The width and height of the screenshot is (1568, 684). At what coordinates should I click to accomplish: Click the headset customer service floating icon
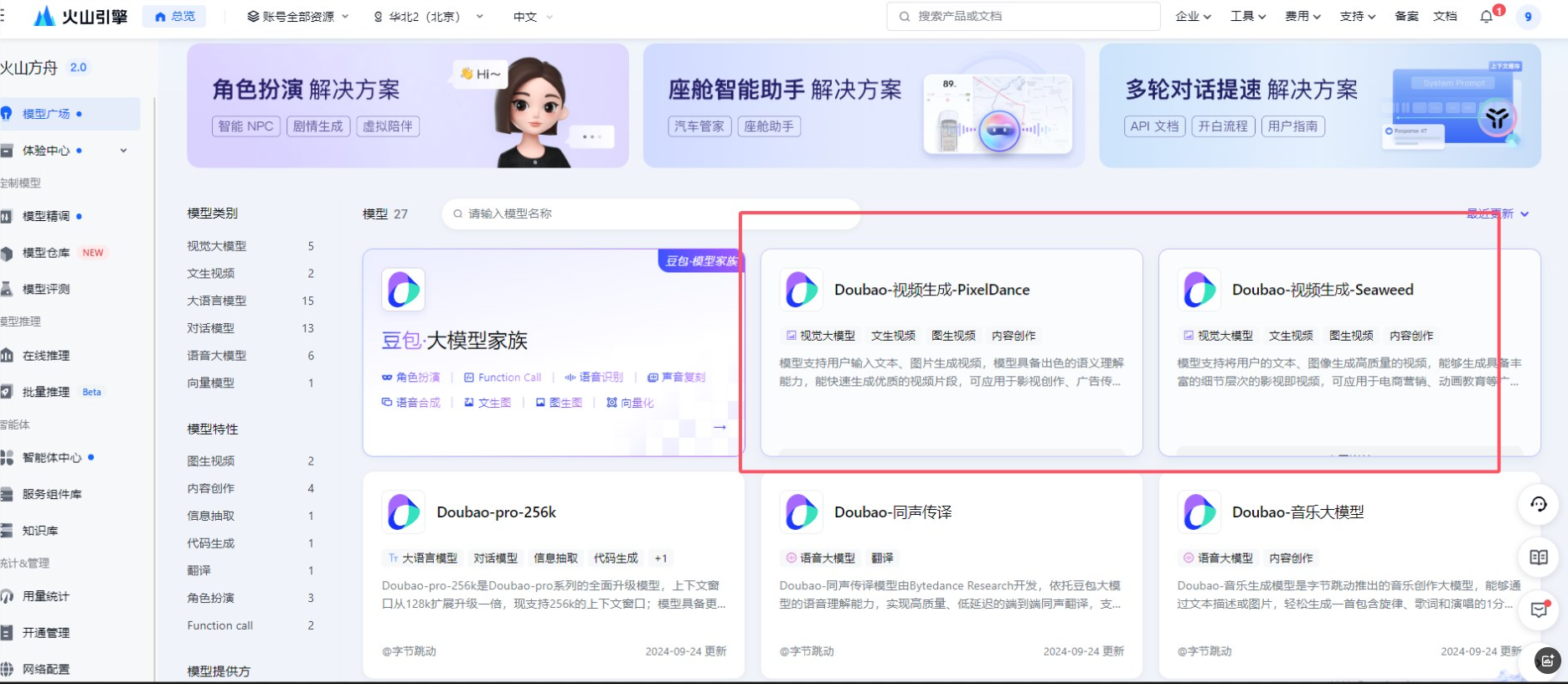(1539, 504)
